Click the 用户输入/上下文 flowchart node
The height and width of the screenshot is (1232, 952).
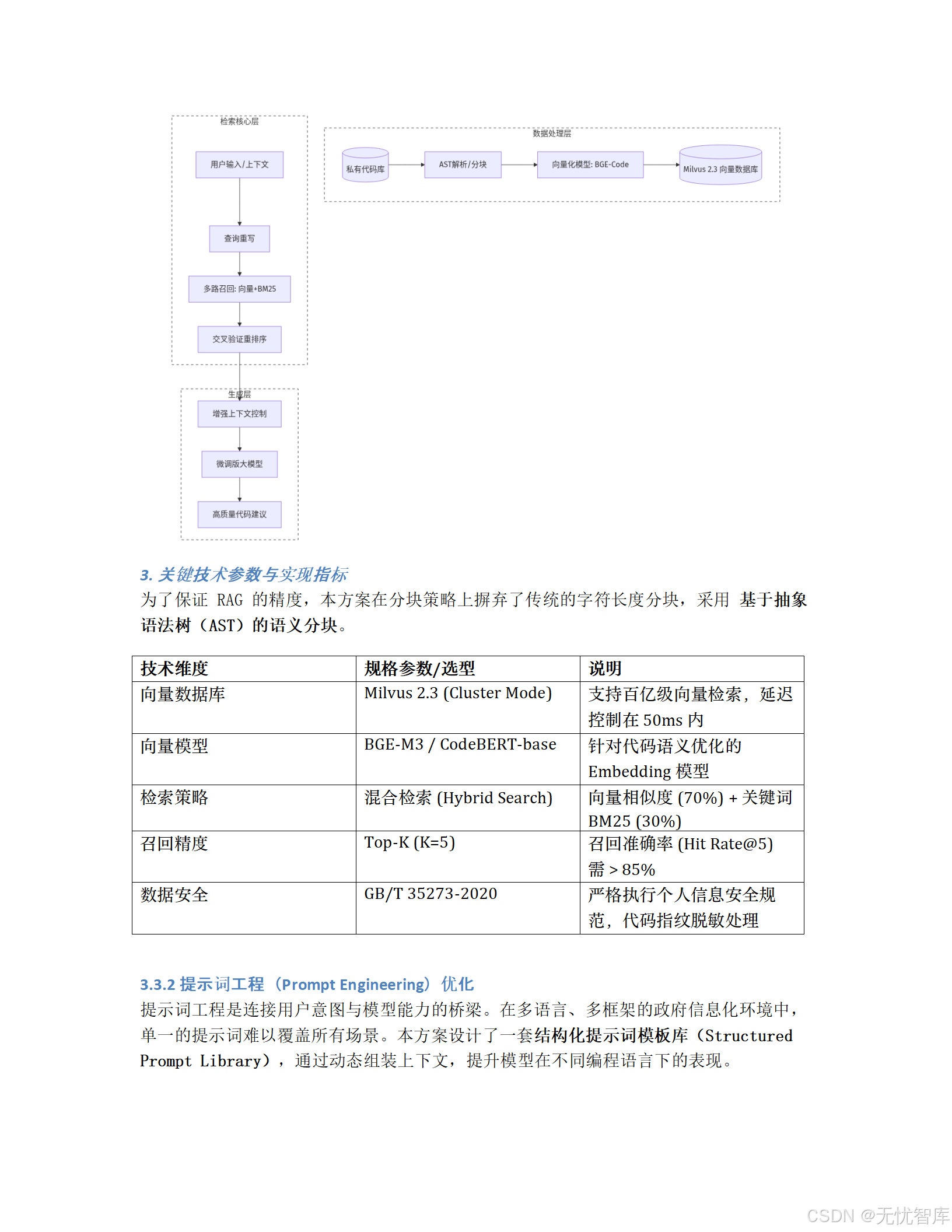[239, 164]
